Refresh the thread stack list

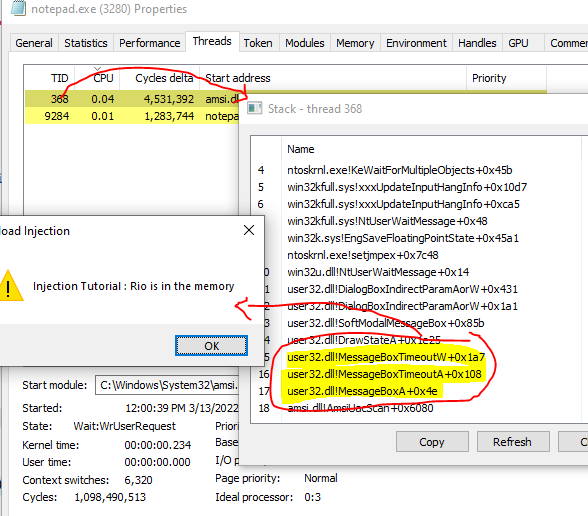pos(513,442)
